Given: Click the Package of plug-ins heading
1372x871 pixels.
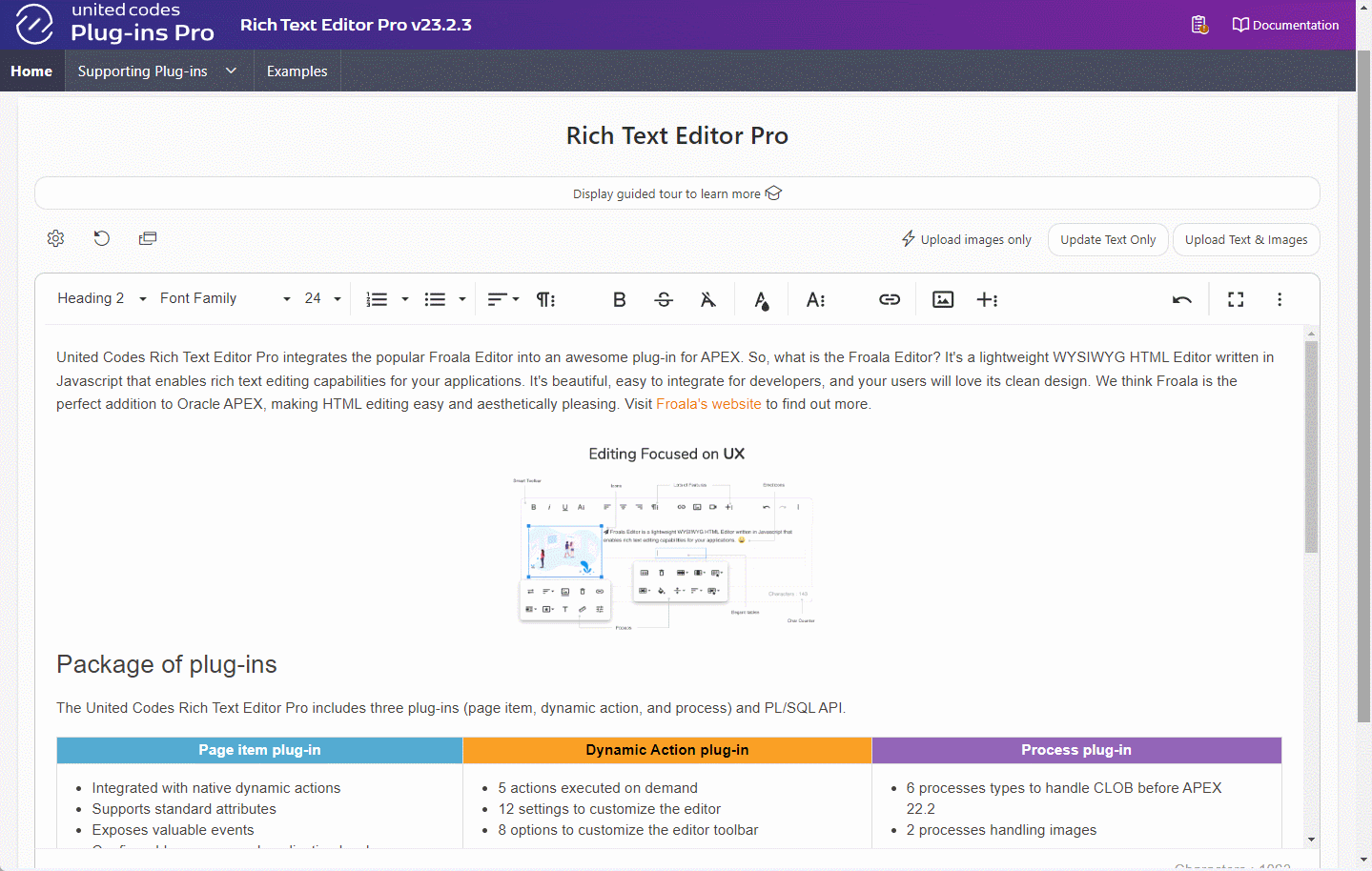Looking at the screenshot, I should (167, 664).
